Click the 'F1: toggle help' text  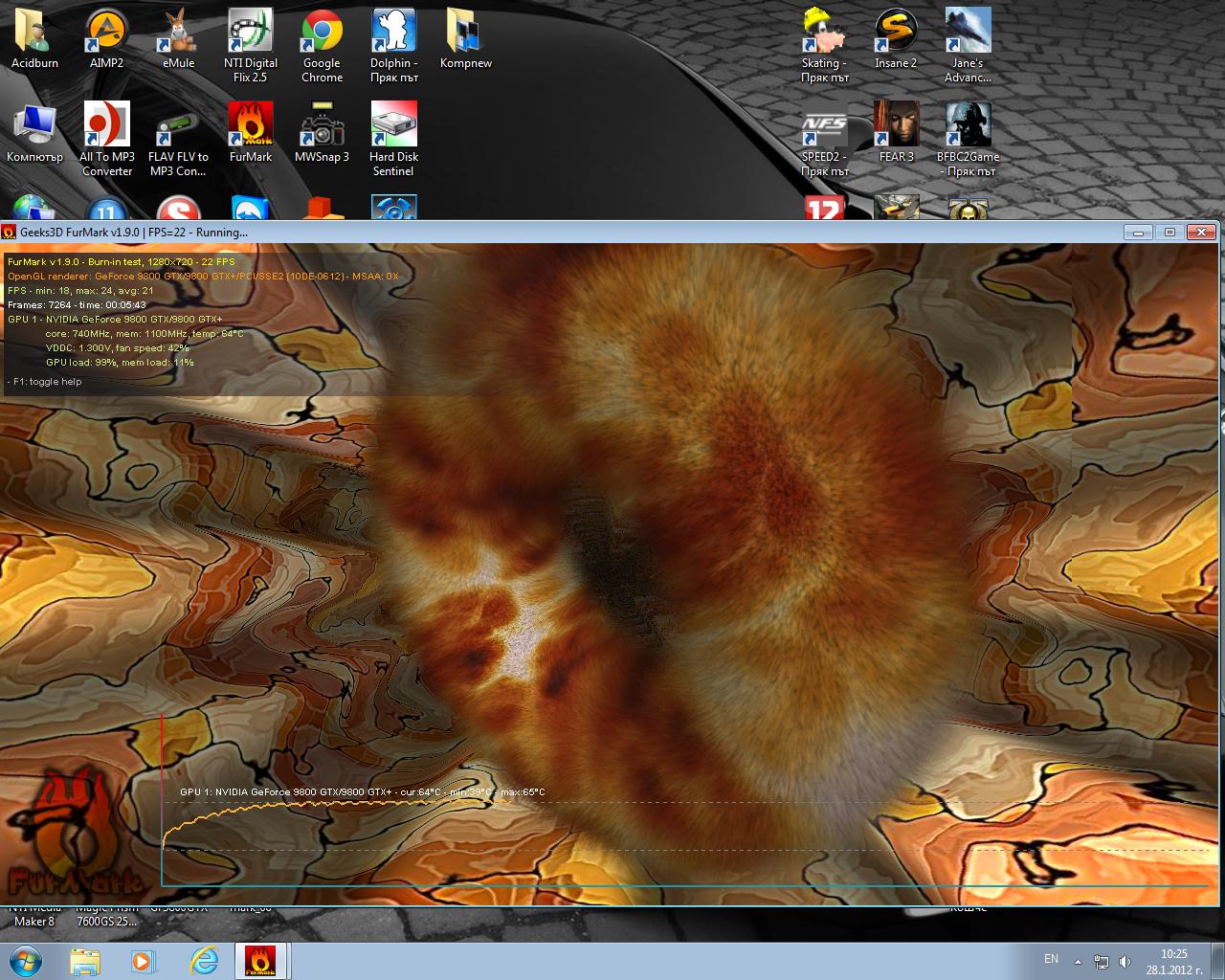pyautogui.click(x=45, y=381)
